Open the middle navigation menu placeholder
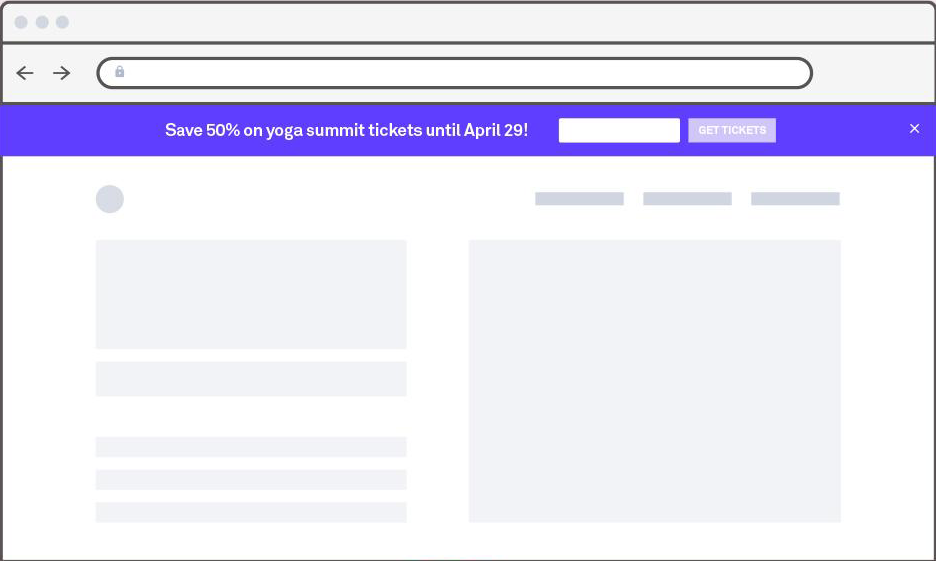The width and height of the screenshot is (936, 561). pos(687,199)
